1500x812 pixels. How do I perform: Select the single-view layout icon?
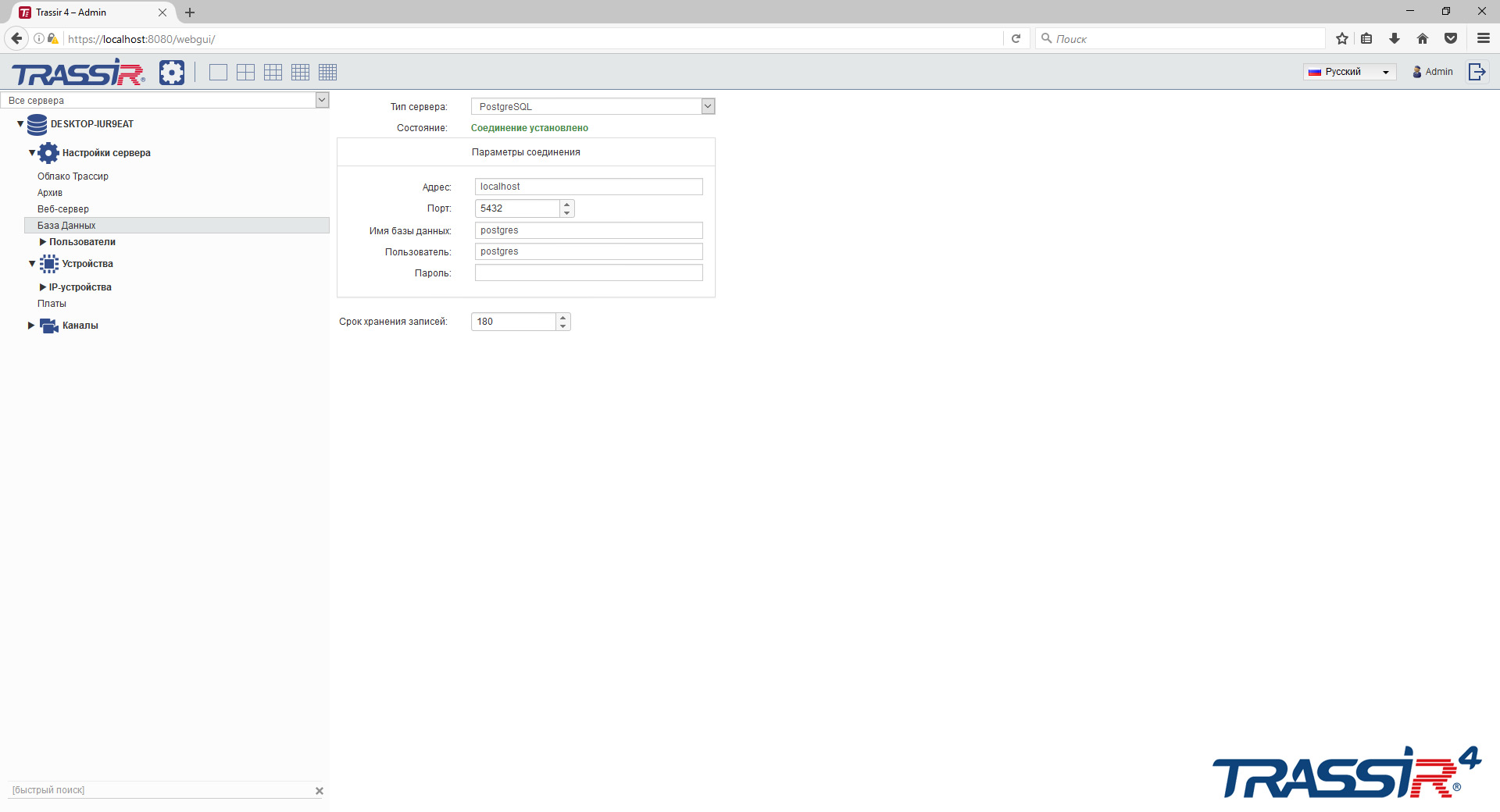[x=218, y=72]
